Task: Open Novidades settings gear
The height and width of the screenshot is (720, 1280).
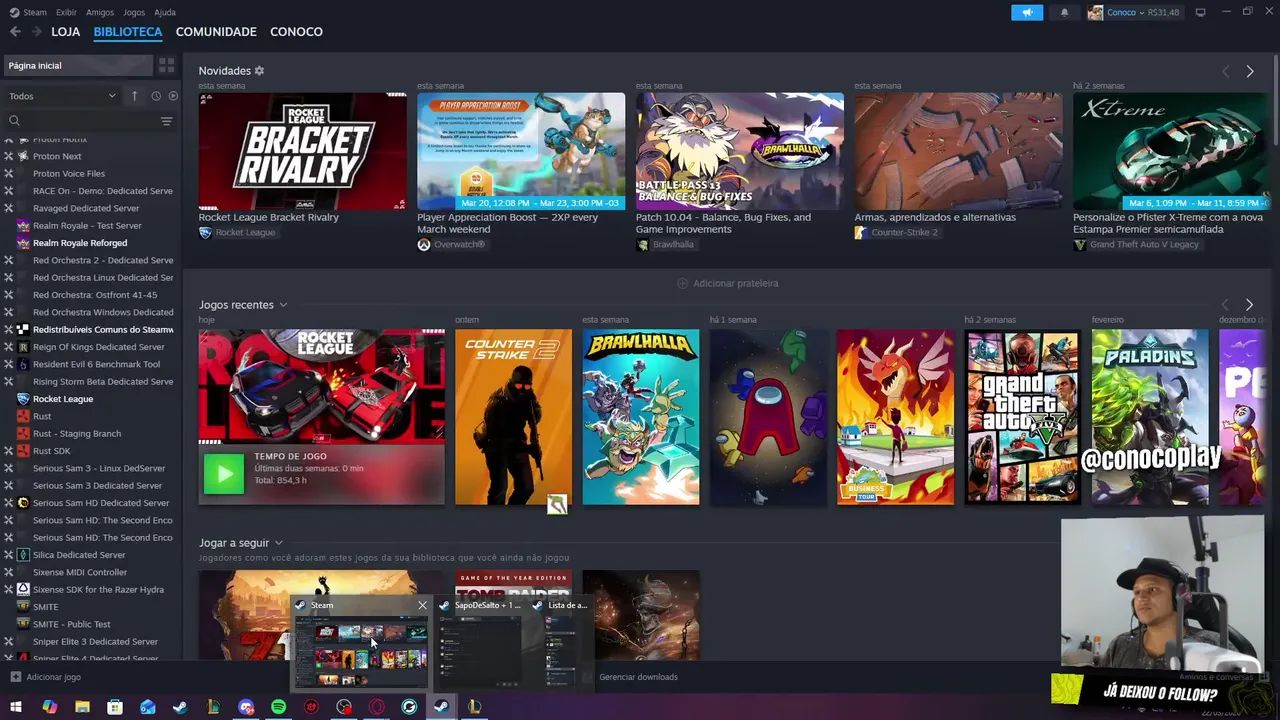Action: pyautogui.click(x=259, y=71)
